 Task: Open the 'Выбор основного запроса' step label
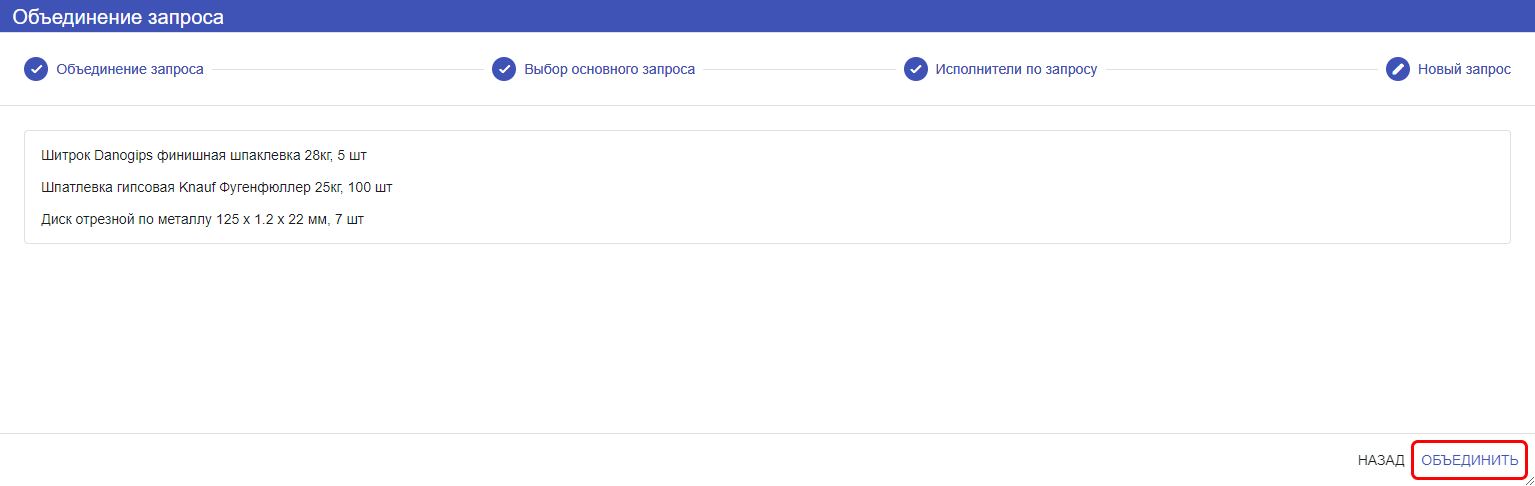point(610,70)
